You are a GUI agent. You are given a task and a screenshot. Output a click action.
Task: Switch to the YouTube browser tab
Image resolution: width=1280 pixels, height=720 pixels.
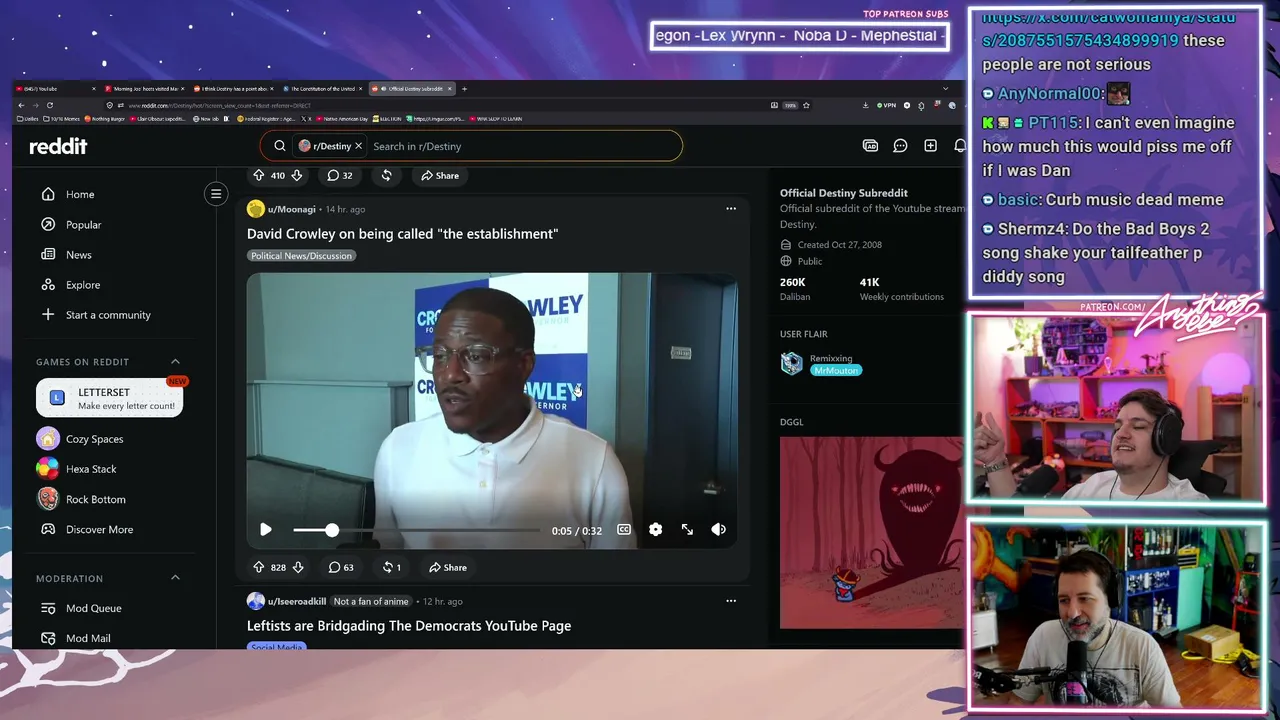pos(55,89)
